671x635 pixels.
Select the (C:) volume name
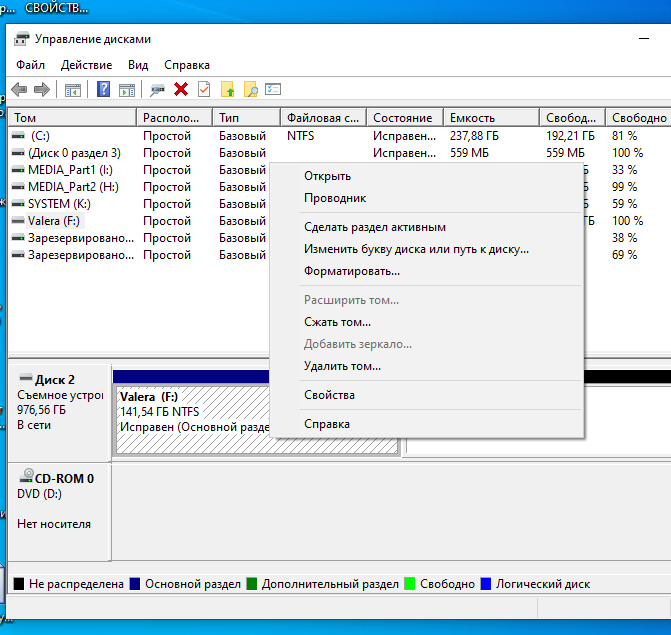coord(40,136)
